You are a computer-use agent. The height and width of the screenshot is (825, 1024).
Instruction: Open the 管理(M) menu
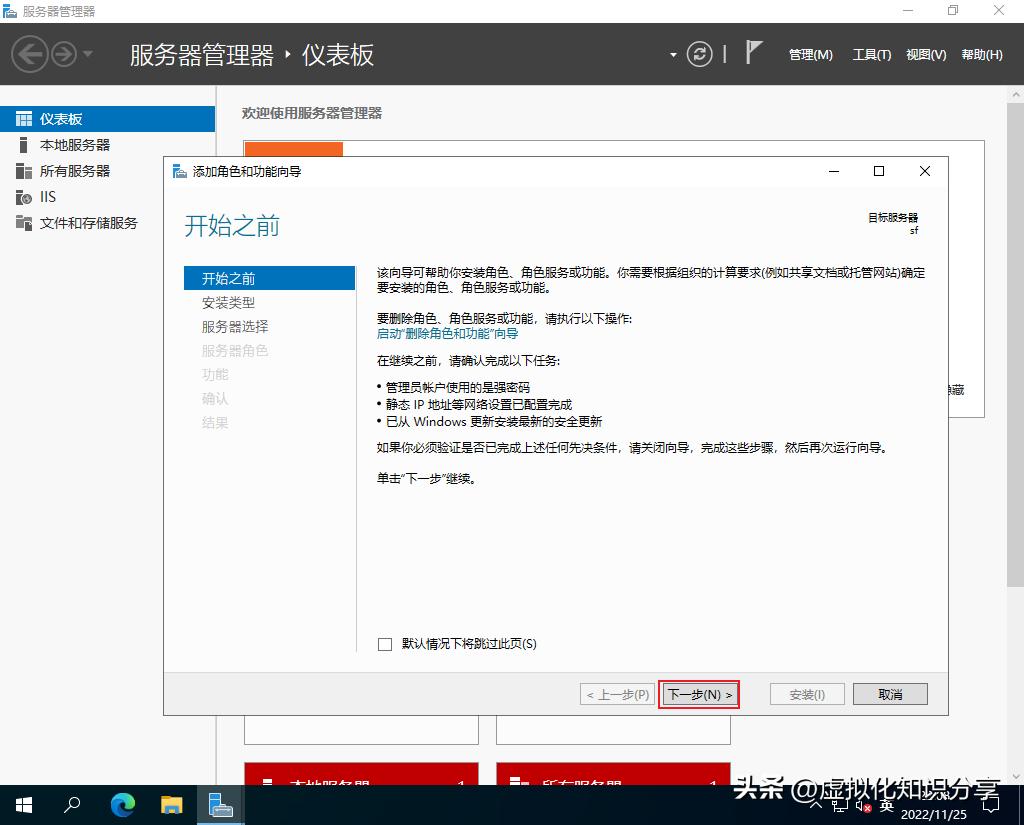click(x=810, y=55)
